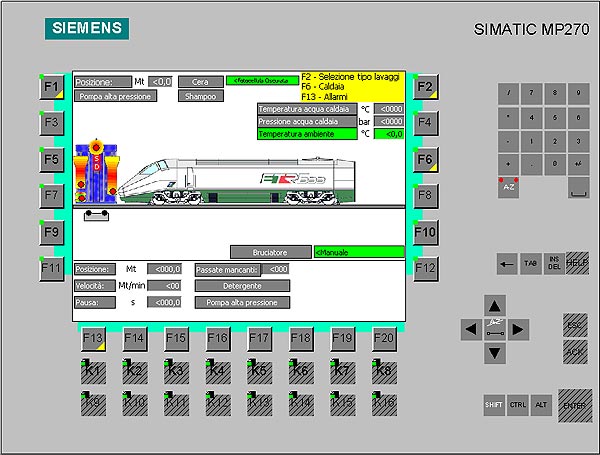Viewport: 600px width, 455px height.
Task: Click the ETR 500 train image
Action: click(x=237, y=181)
